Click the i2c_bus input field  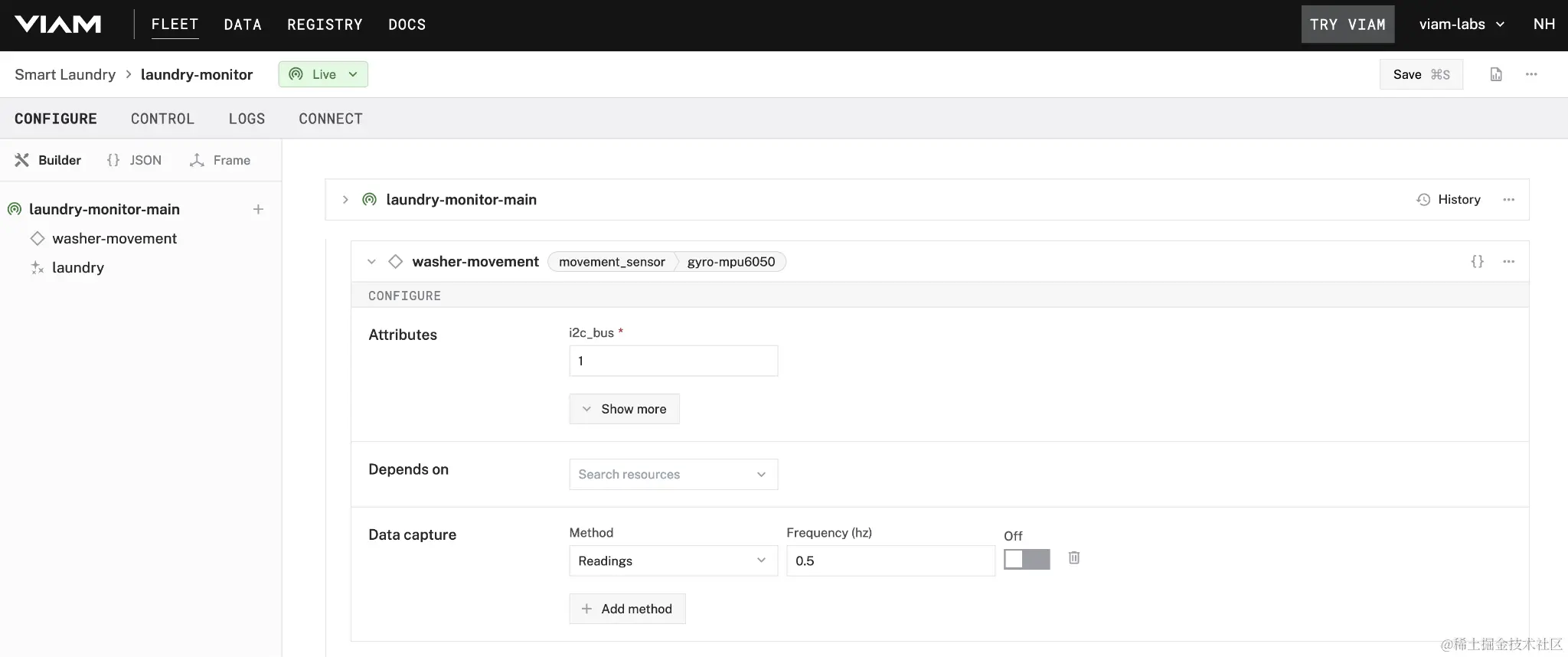tap(674, 361)
